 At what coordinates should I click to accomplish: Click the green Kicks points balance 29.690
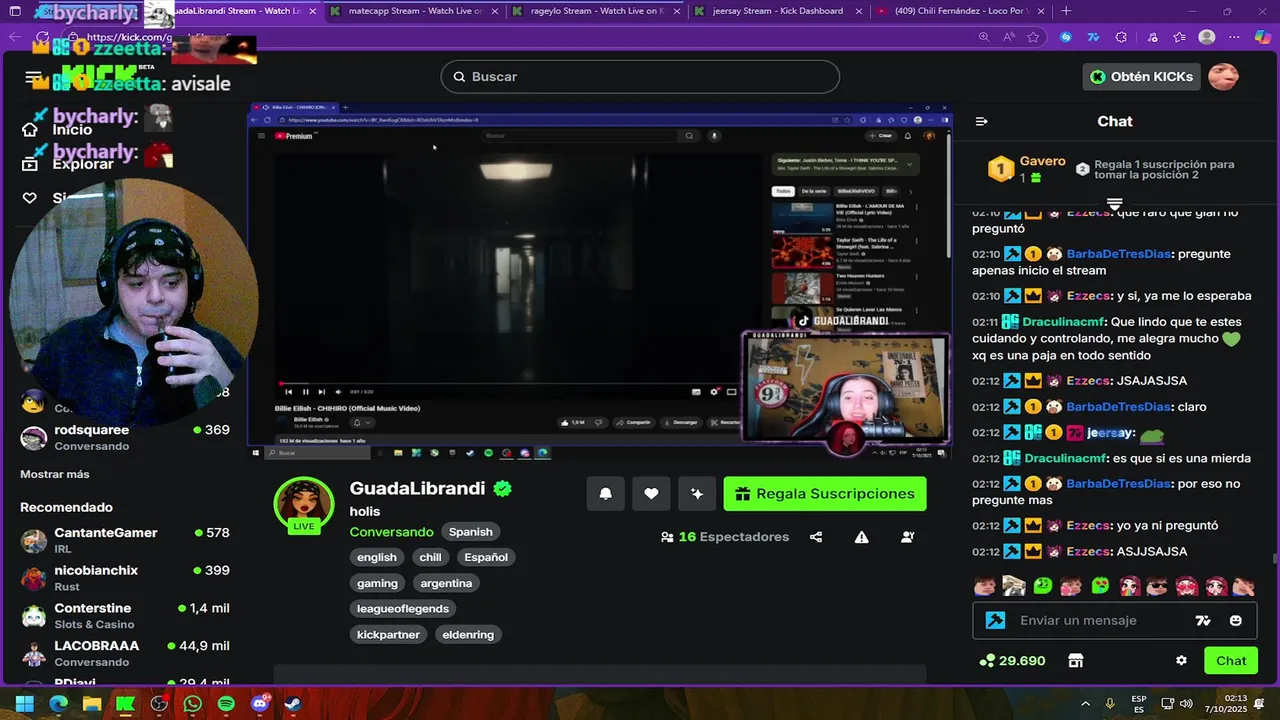1013,660
